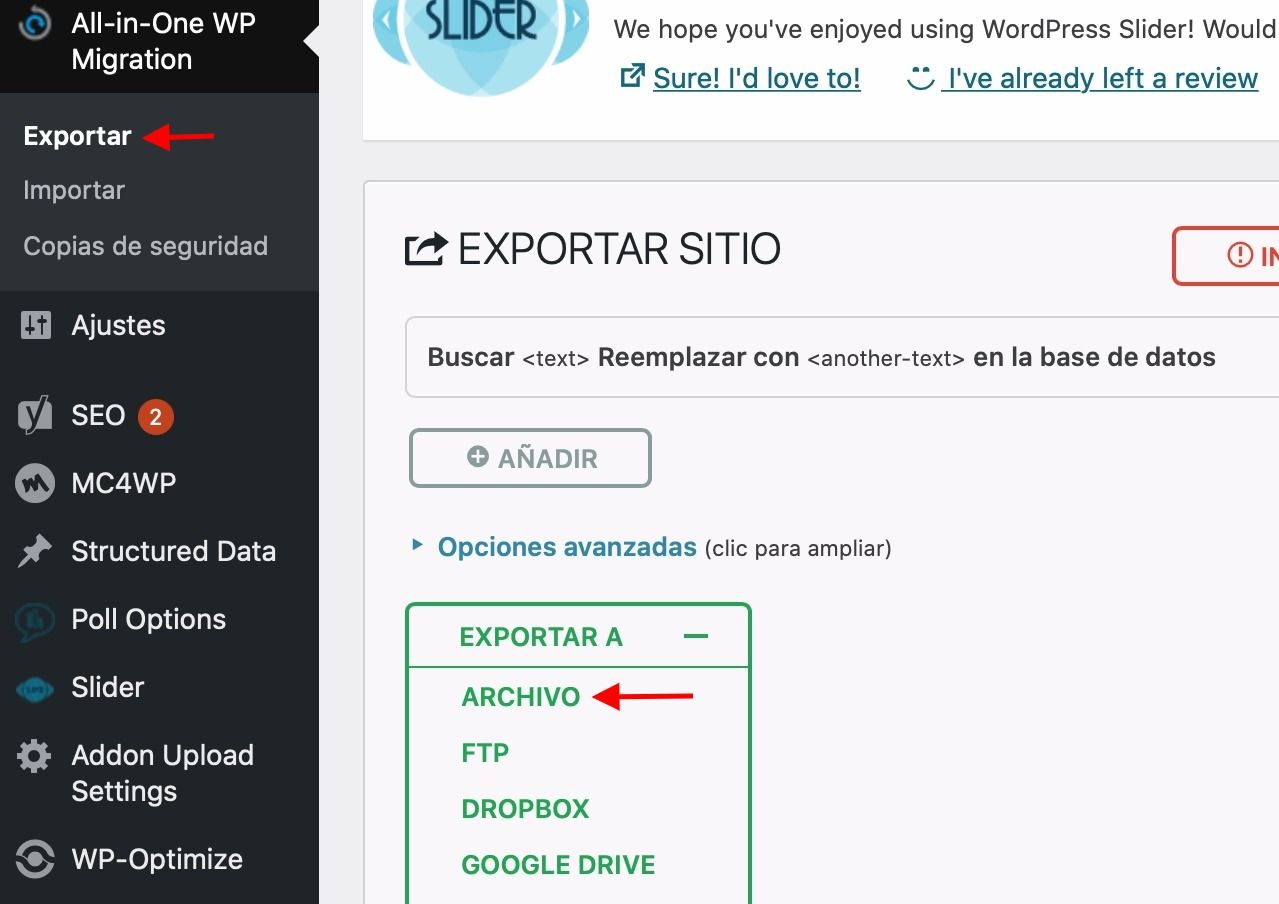
Task: Click the triangle next to Opciones avanzadas
Action: click(x=417, y=546)
